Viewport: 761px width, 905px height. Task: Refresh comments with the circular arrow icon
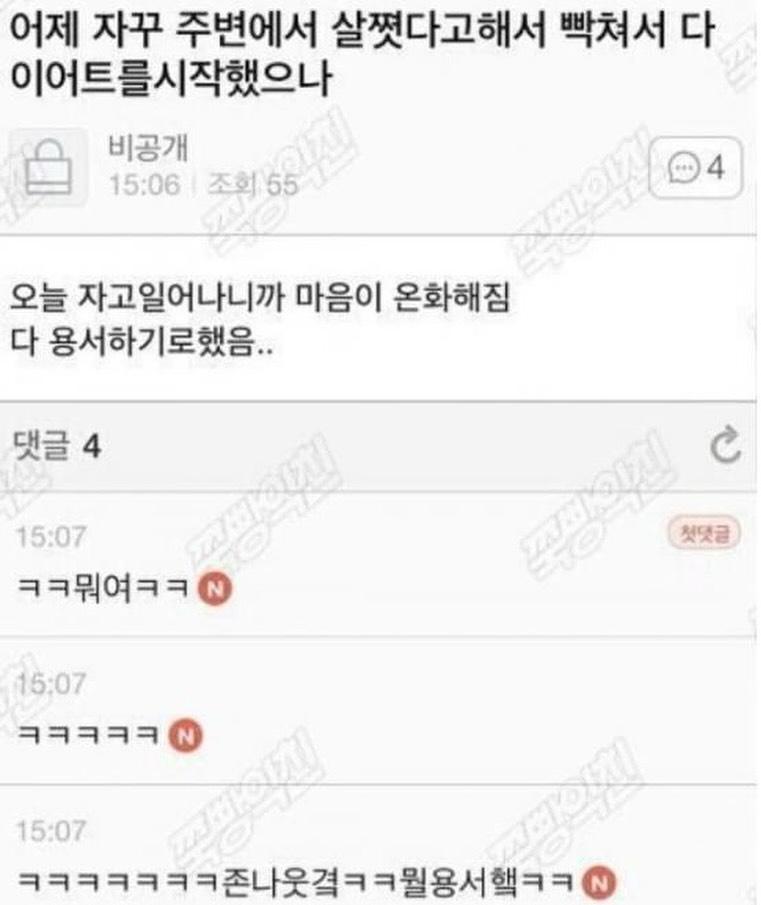pos(725,444)
